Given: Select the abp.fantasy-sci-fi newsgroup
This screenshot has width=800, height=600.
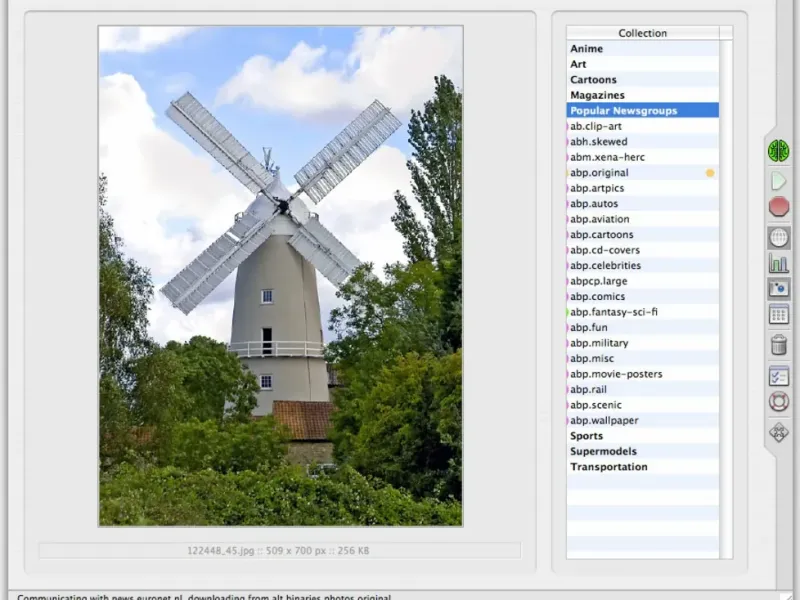Looking at the screenshot, I should point(614,312).
